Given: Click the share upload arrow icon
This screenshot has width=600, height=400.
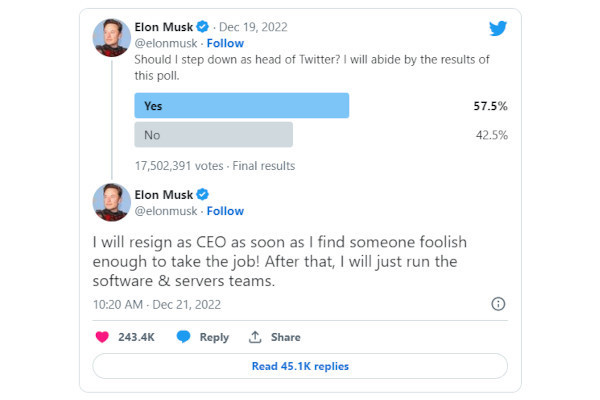Looking at the screenshot, I should coord(255,337).
